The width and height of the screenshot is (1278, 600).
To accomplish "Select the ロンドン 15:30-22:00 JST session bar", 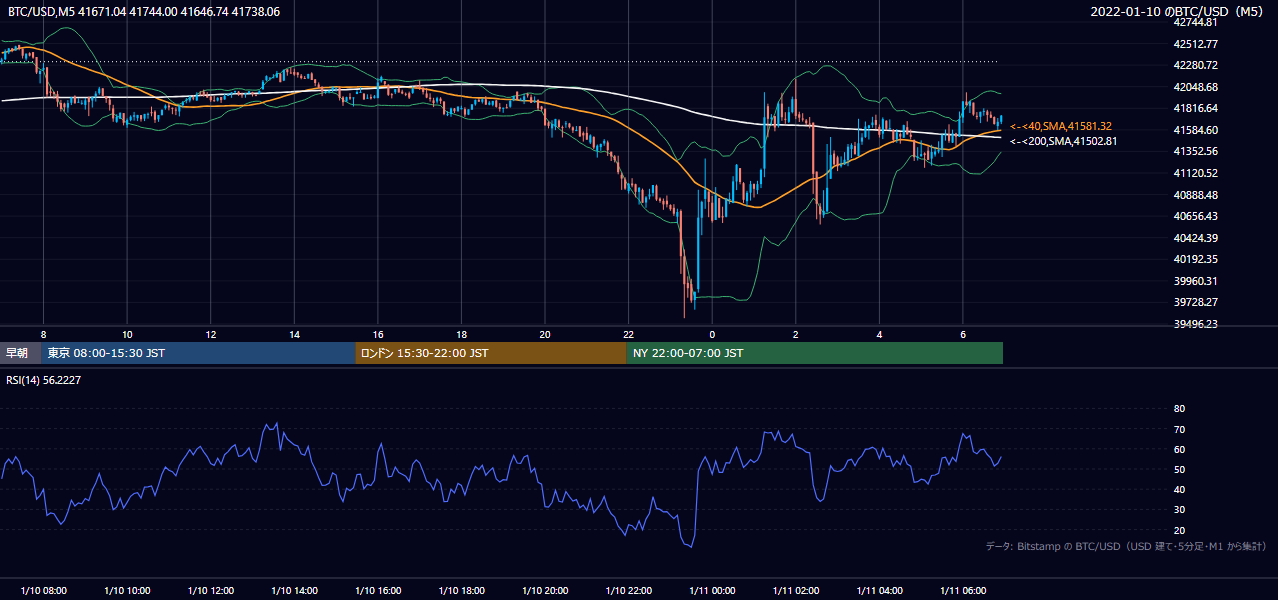I will (491, 353).
